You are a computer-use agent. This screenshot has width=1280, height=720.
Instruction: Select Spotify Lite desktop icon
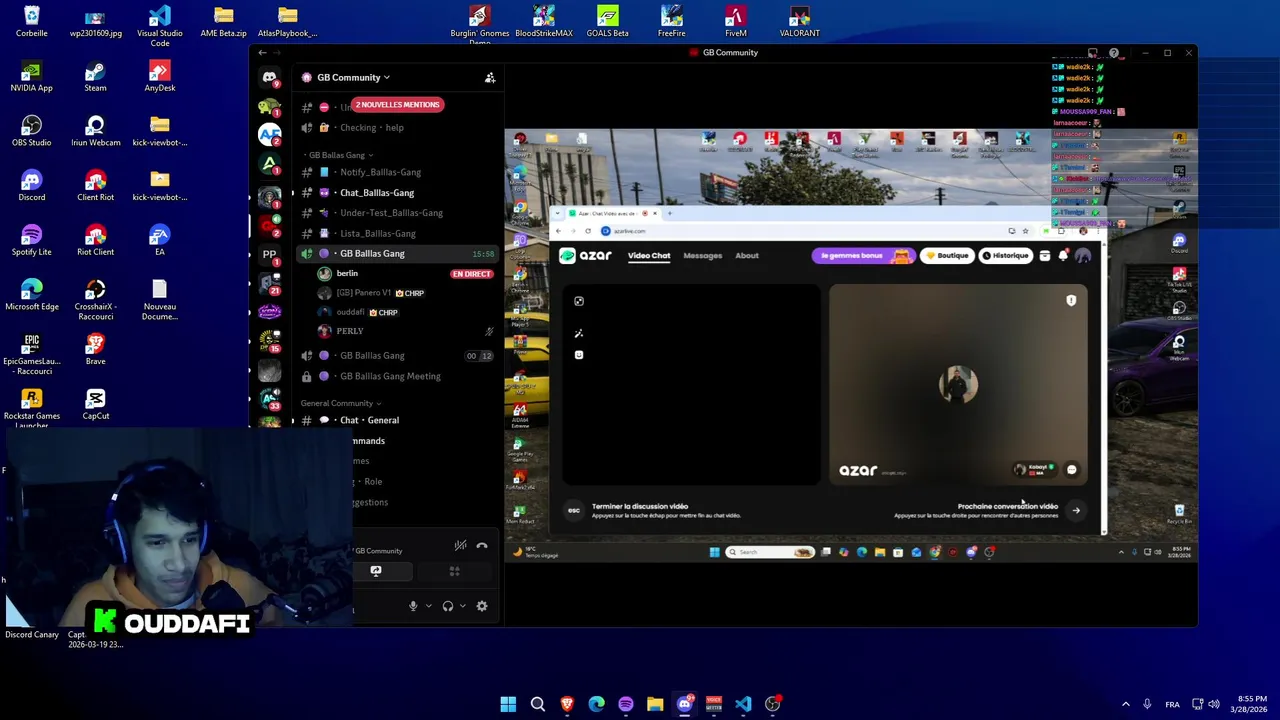(x=31, y=240)
